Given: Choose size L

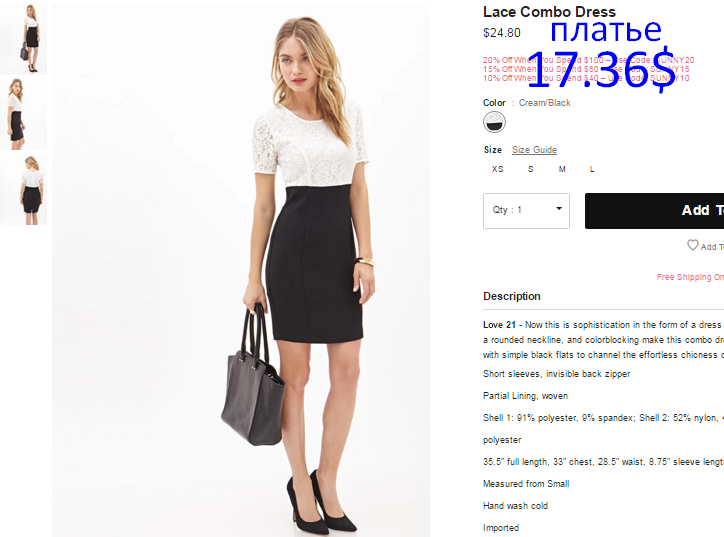Looking at the screenshot, I should click(x=592, y=169).
